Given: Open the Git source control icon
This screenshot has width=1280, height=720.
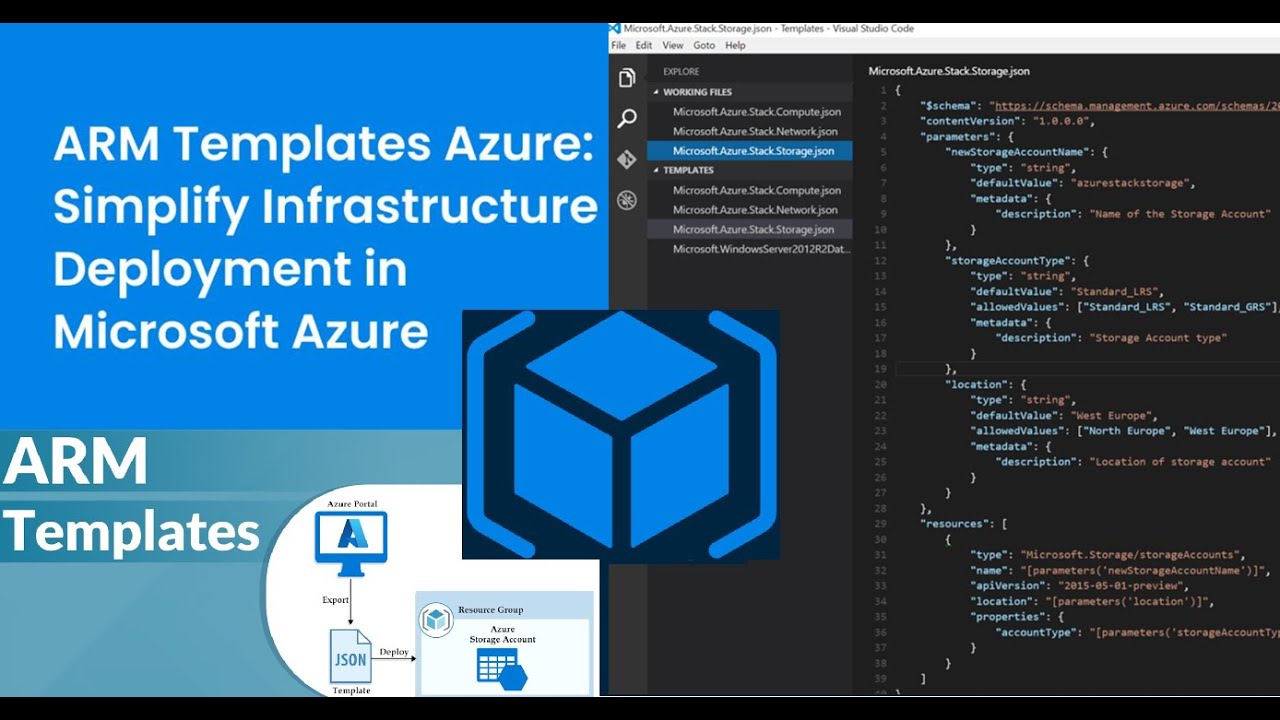Looking at the screenshot, I should (x=627, y=159).
